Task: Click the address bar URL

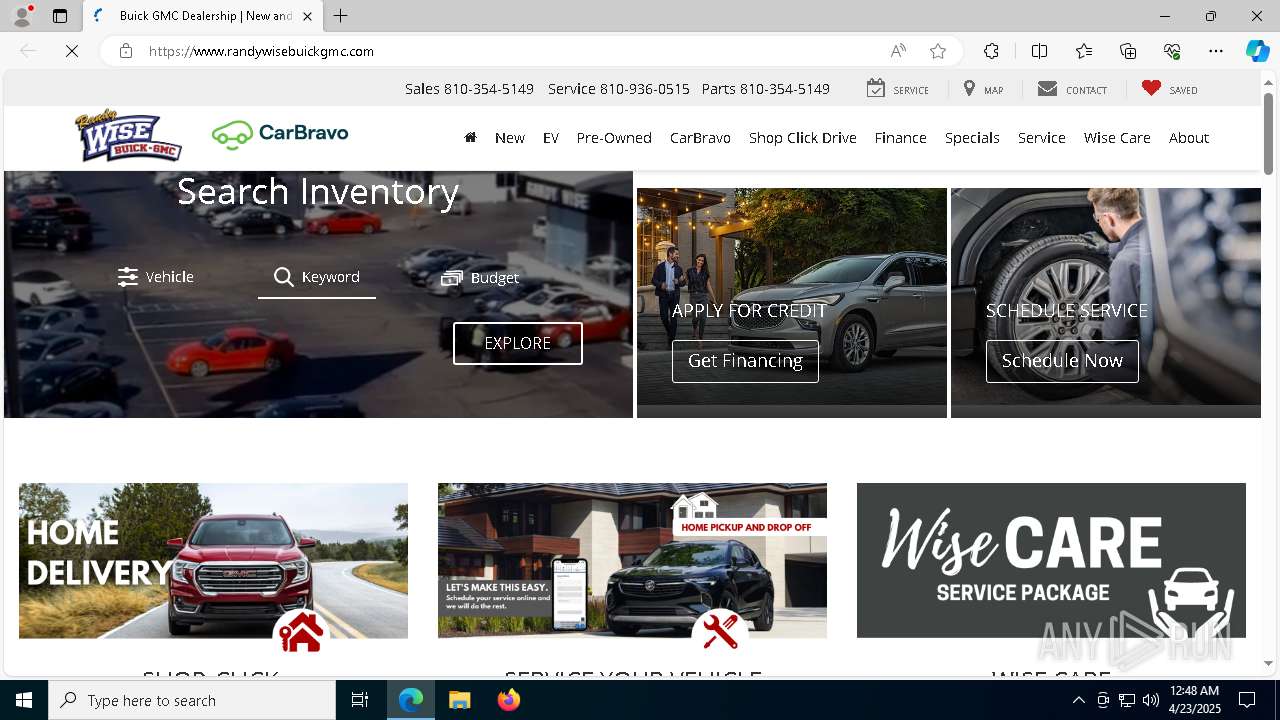Action: [x=261, y=51]
